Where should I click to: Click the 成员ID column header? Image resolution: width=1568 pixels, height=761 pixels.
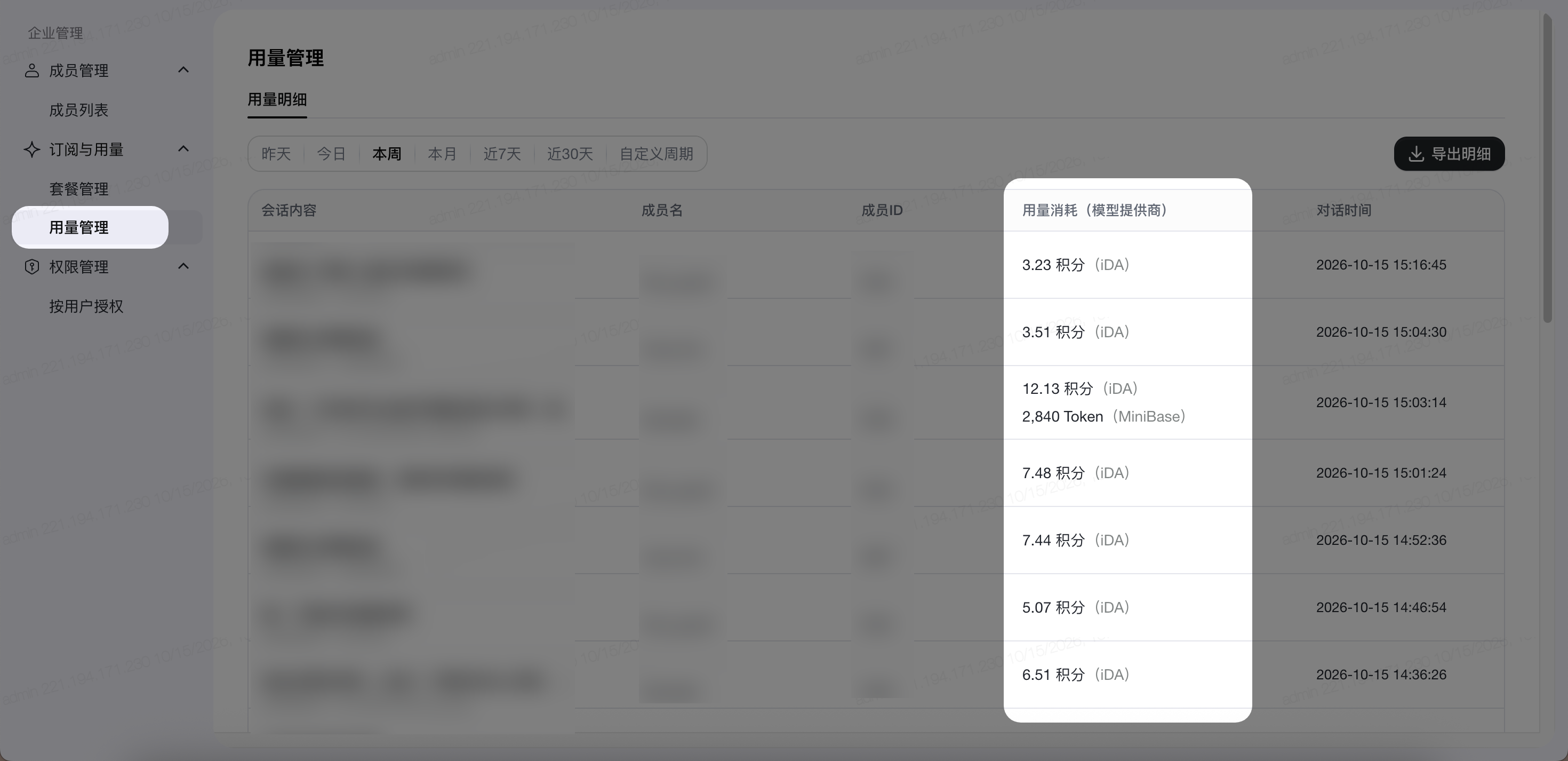coord(882,210)
